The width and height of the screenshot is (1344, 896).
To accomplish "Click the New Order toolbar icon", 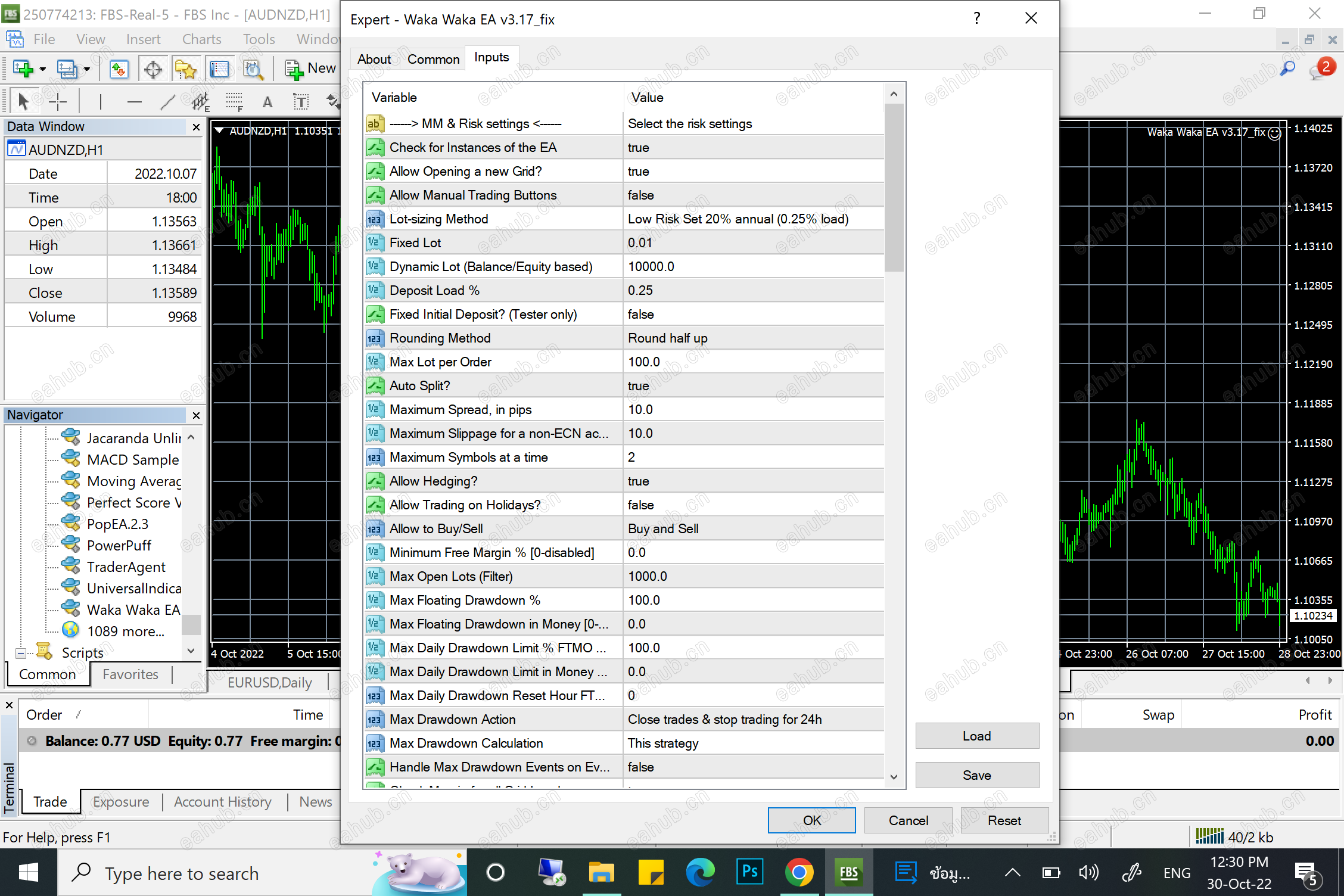I will point(293,67).
